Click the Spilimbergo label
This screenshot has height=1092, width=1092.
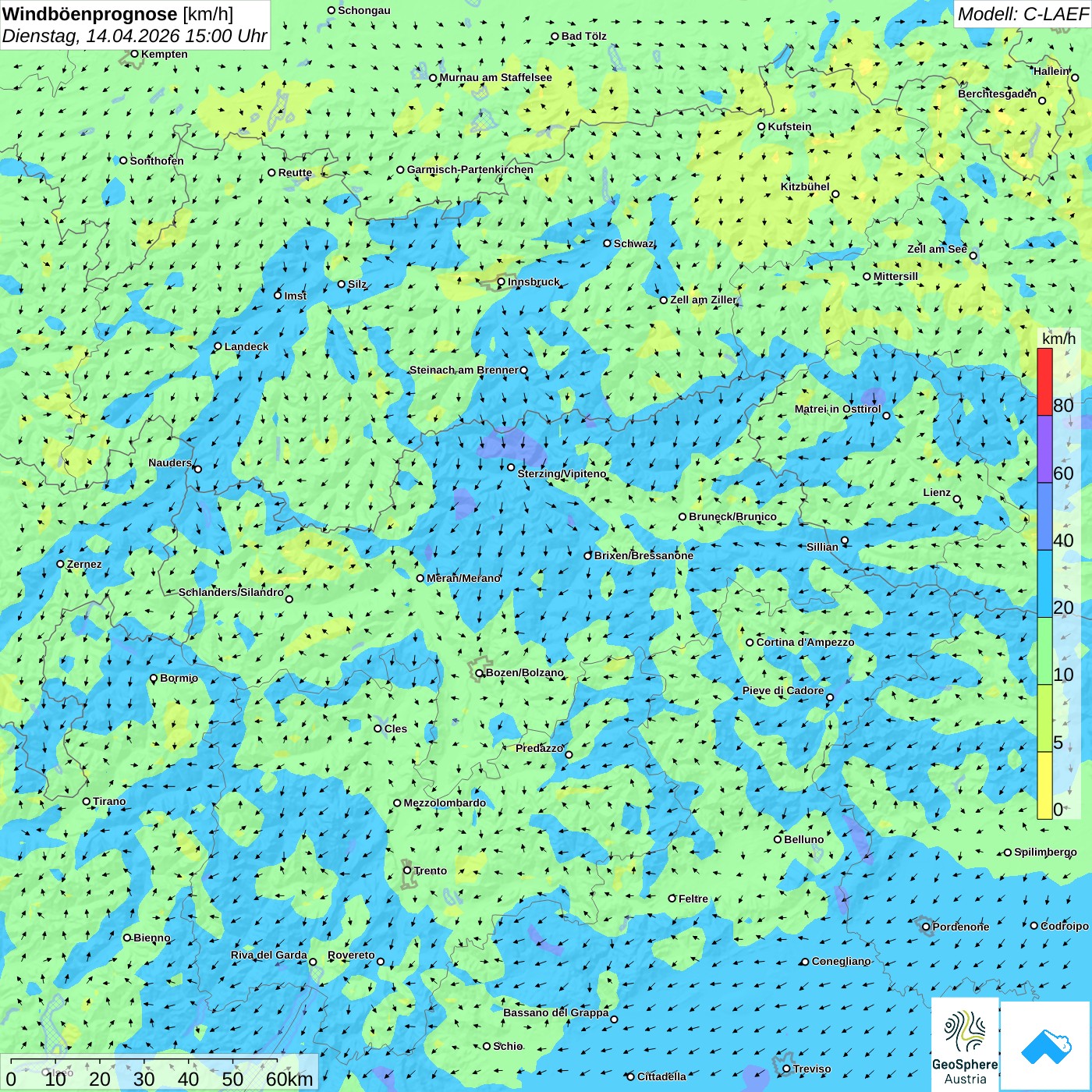(x=1045, y=852)
